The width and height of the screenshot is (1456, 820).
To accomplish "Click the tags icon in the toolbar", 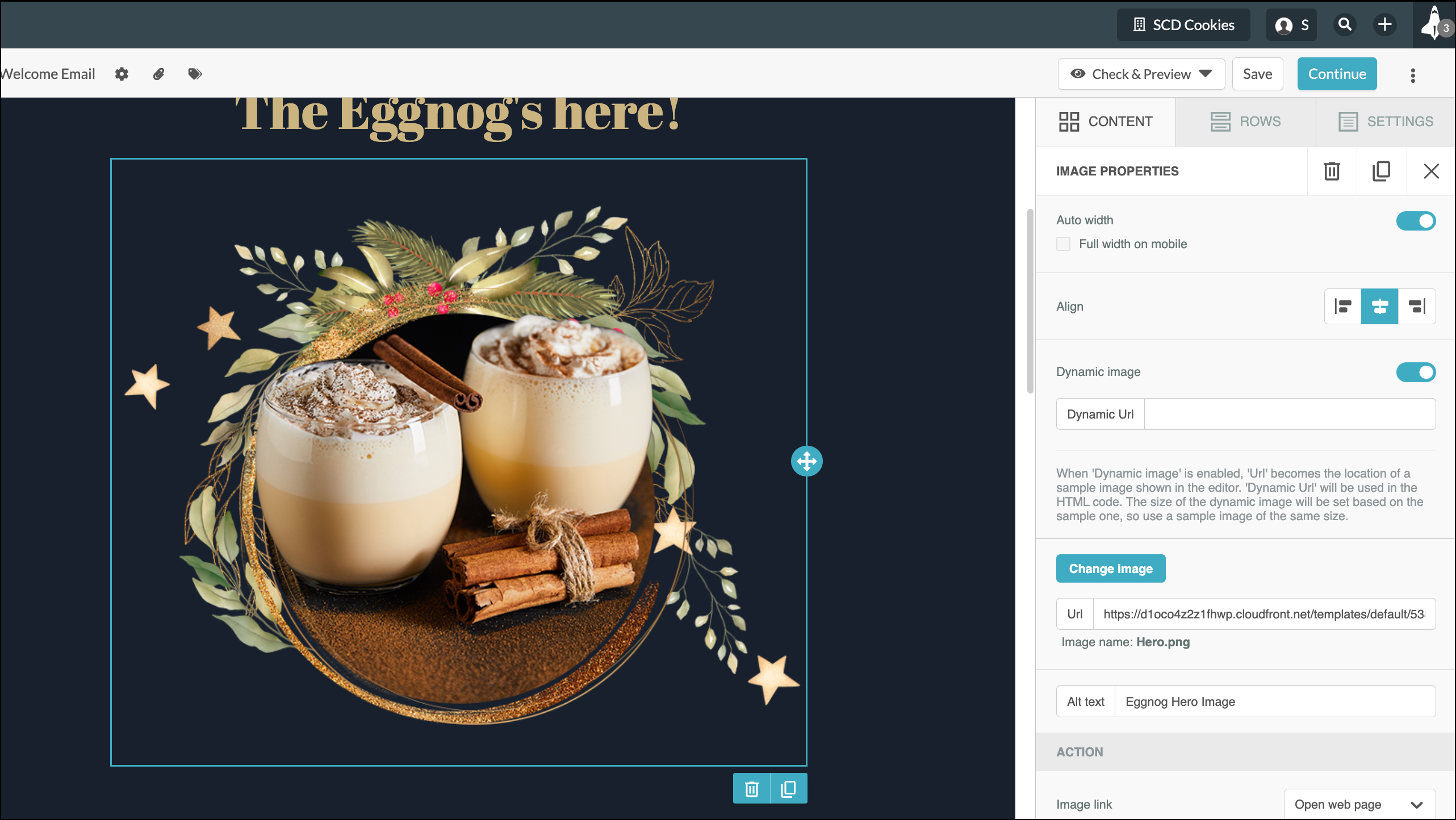I will coord(195,74).
